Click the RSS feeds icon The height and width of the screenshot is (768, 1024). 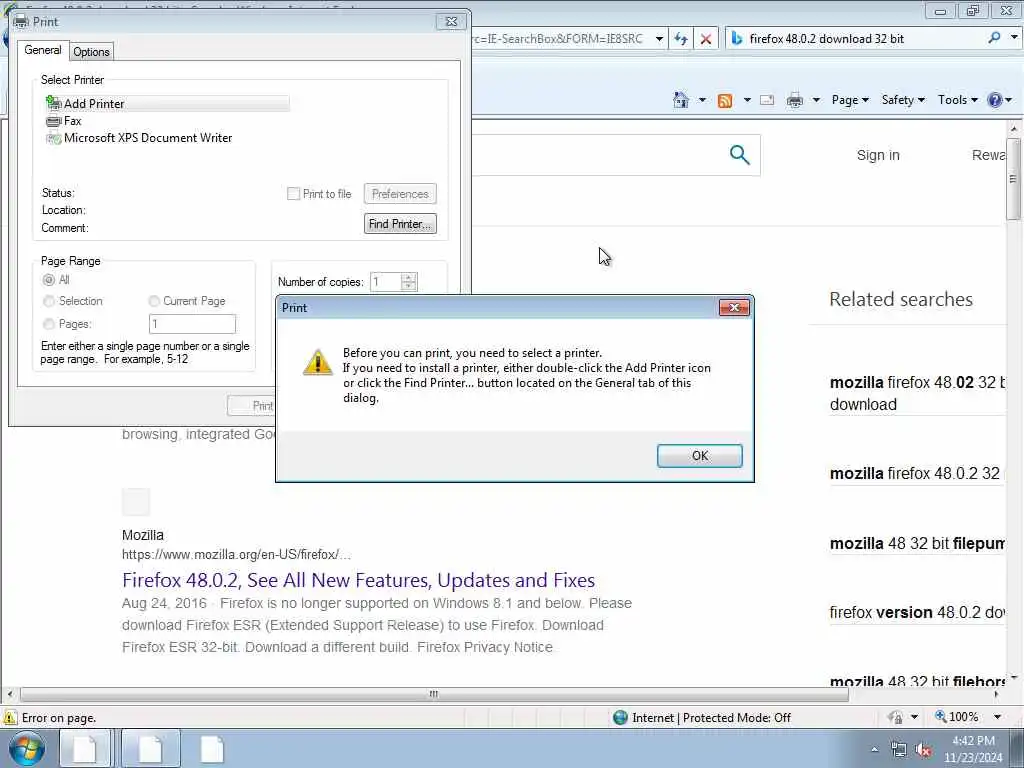pyautogui.click(x=725, y=101)
